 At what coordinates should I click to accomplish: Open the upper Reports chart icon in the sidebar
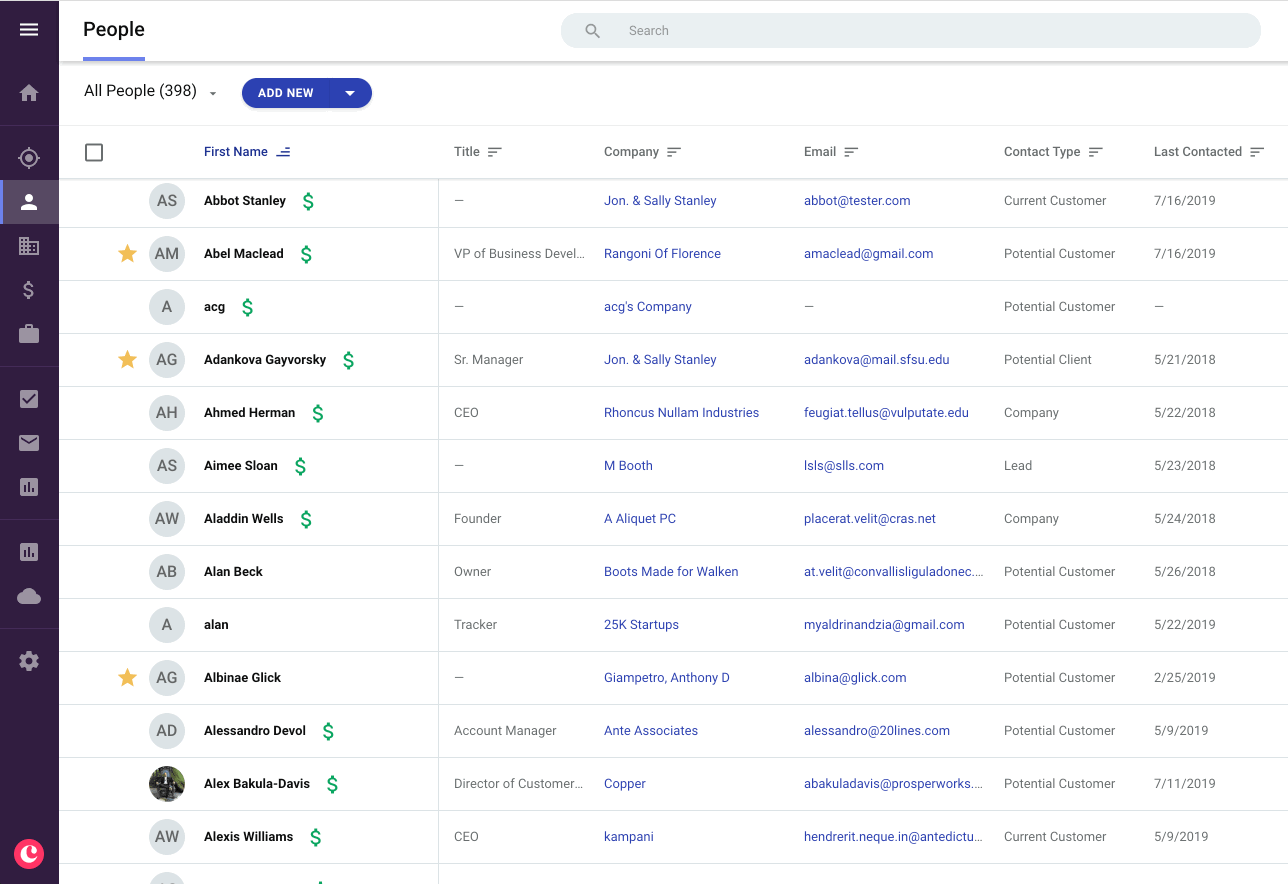coord(29,487)
